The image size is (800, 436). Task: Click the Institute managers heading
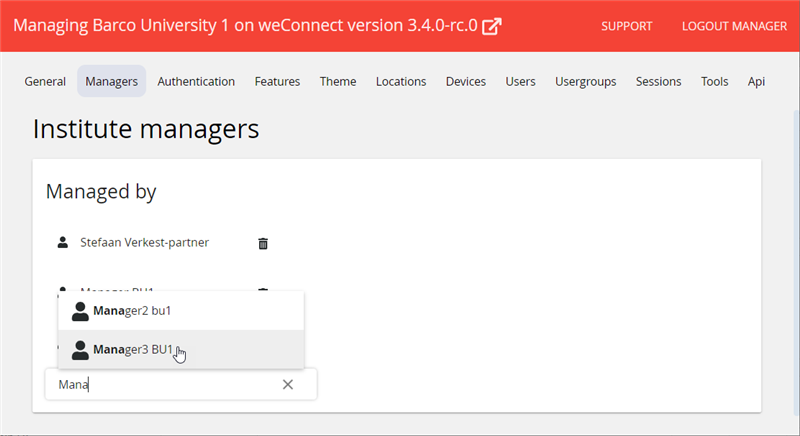pyautogui.click(x=146, y=129)
